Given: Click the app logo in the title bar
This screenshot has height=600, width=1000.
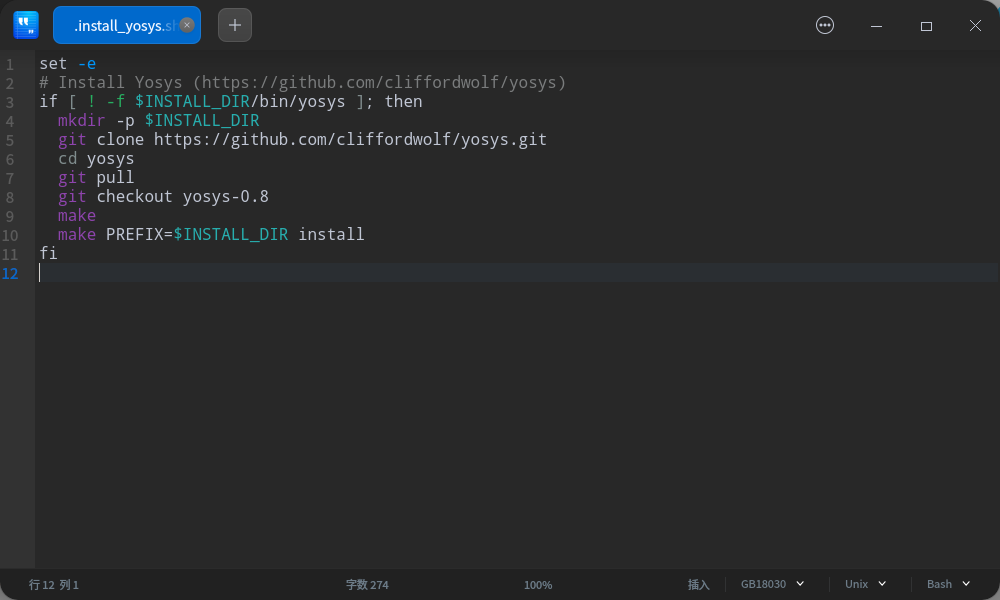Looking at the screenshot, I should (x=25, y=24).
